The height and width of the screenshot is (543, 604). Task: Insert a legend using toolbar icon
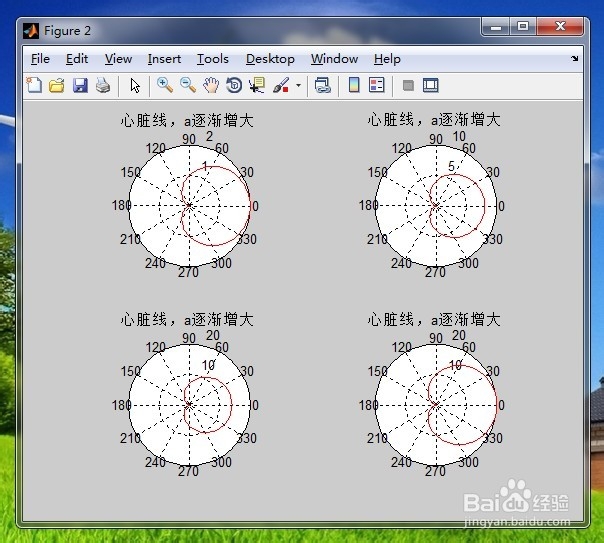(x=376, y=85)
